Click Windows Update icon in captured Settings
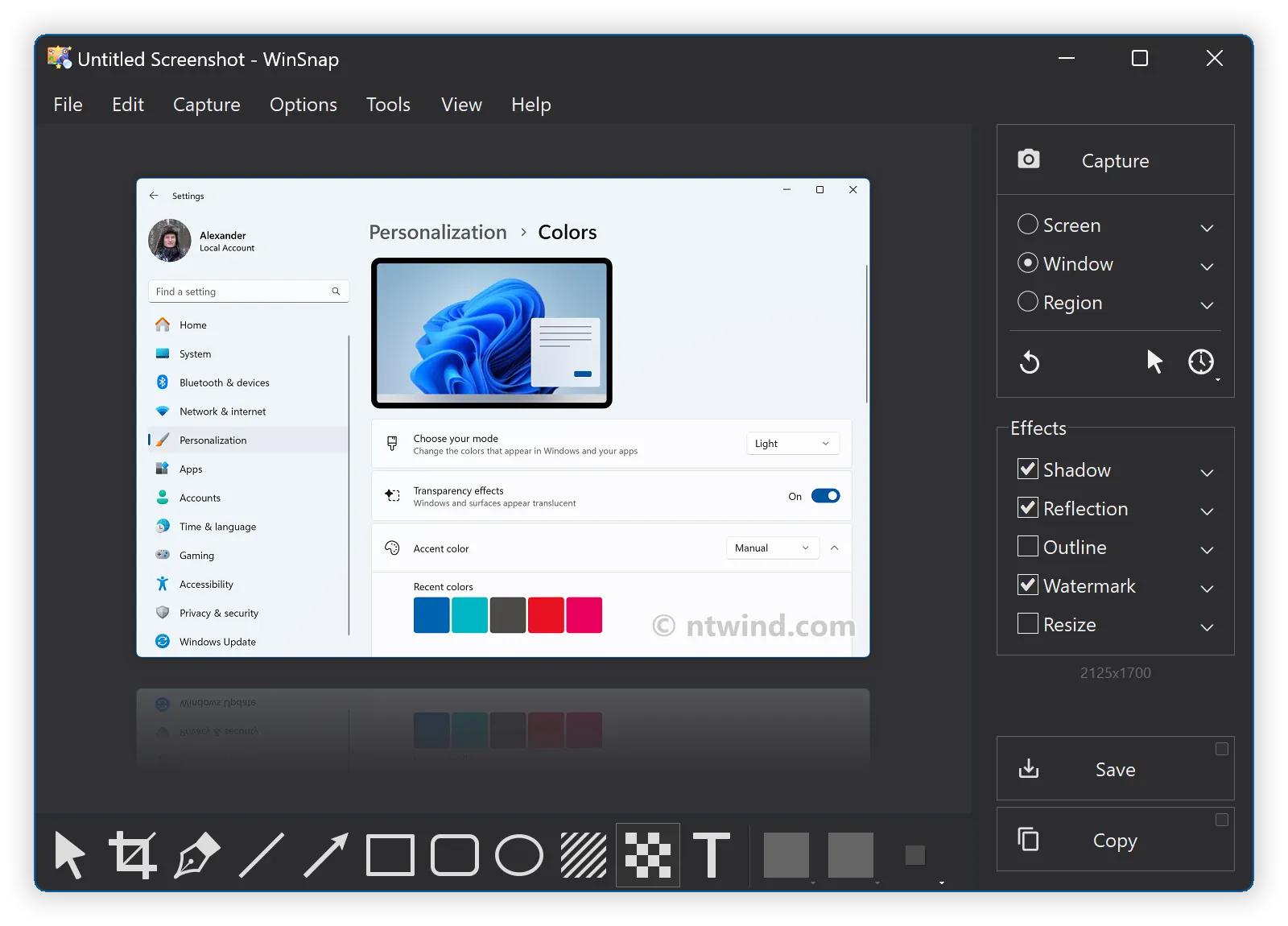1288x926 pixels. pos(163,642)
